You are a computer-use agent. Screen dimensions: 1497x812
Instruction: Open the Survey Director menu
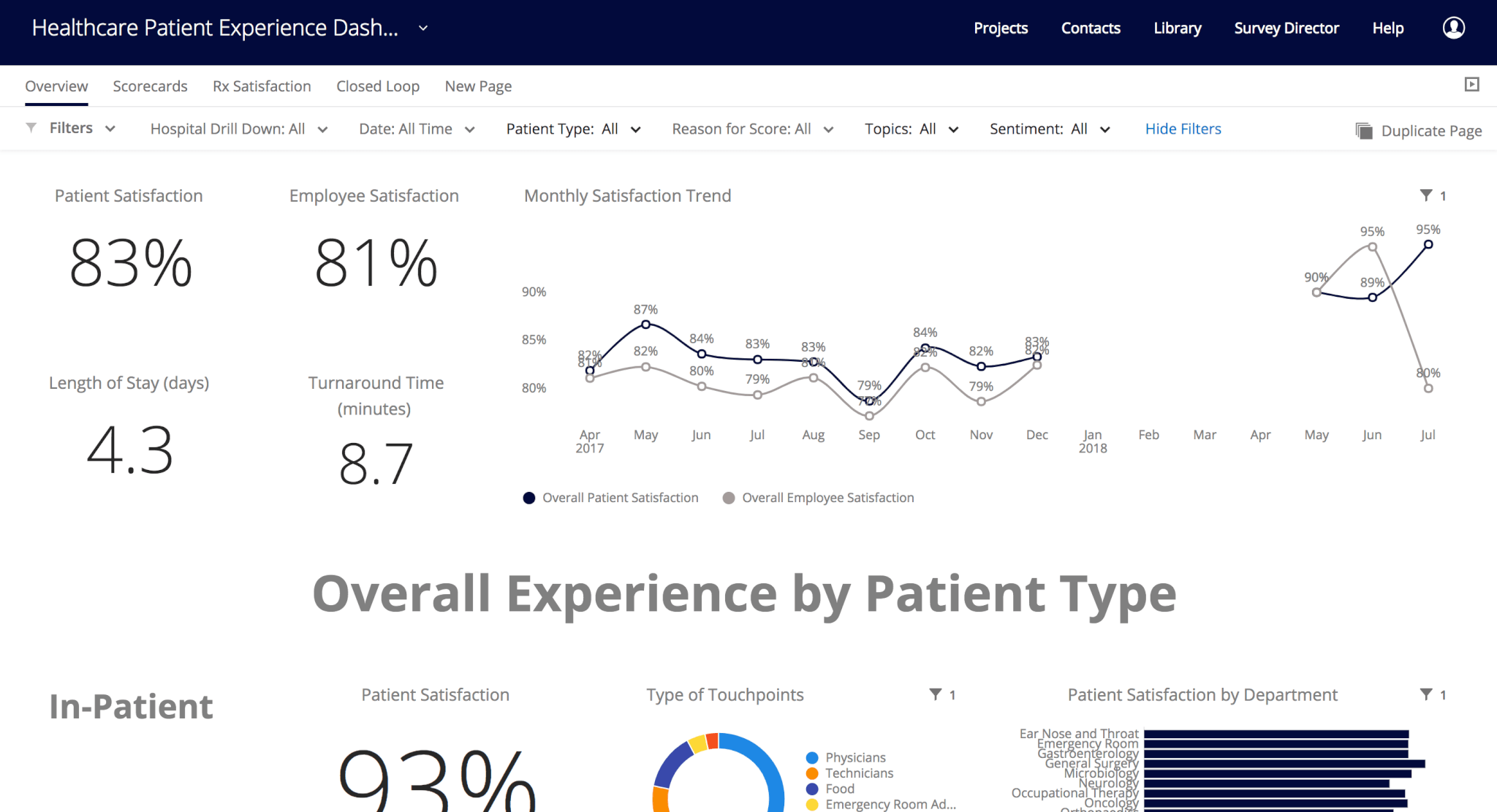(1286, 29)
